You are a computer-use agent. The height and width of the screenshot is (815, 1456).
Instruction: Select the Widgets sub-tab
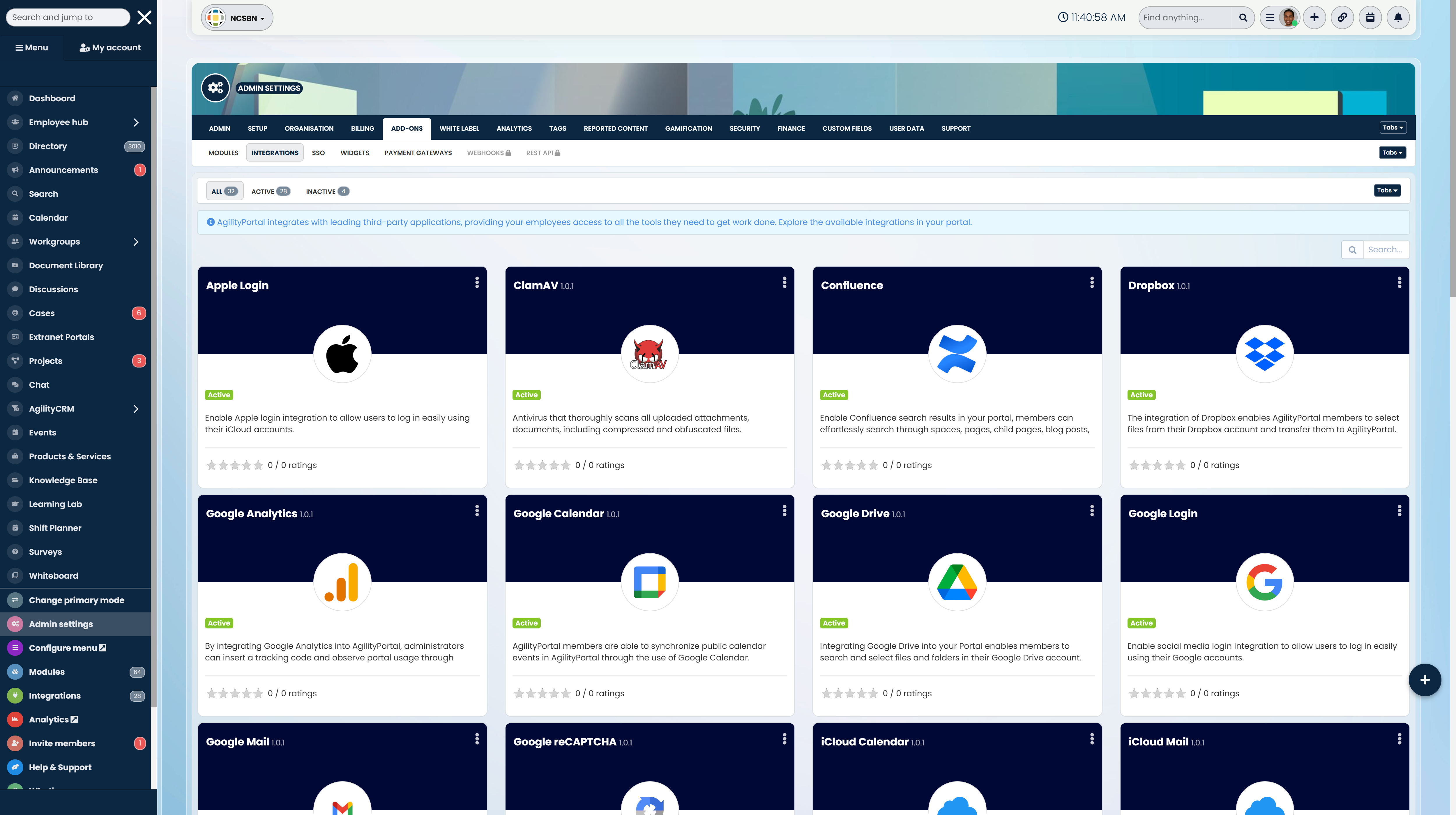[x=354, y=153]
